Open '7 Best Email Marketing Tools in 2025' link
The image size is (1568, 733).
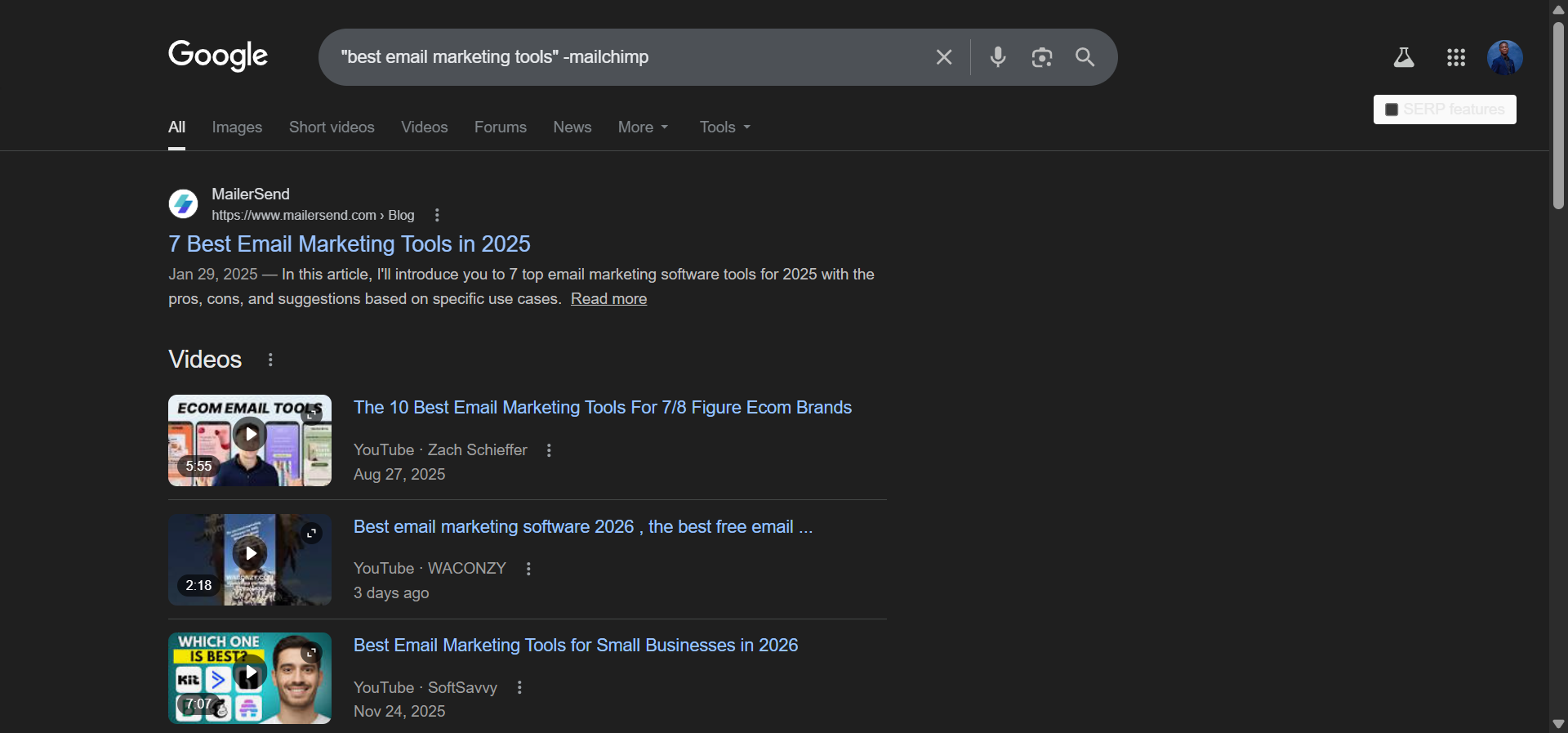pyautogui.click(x=350, y=244)
